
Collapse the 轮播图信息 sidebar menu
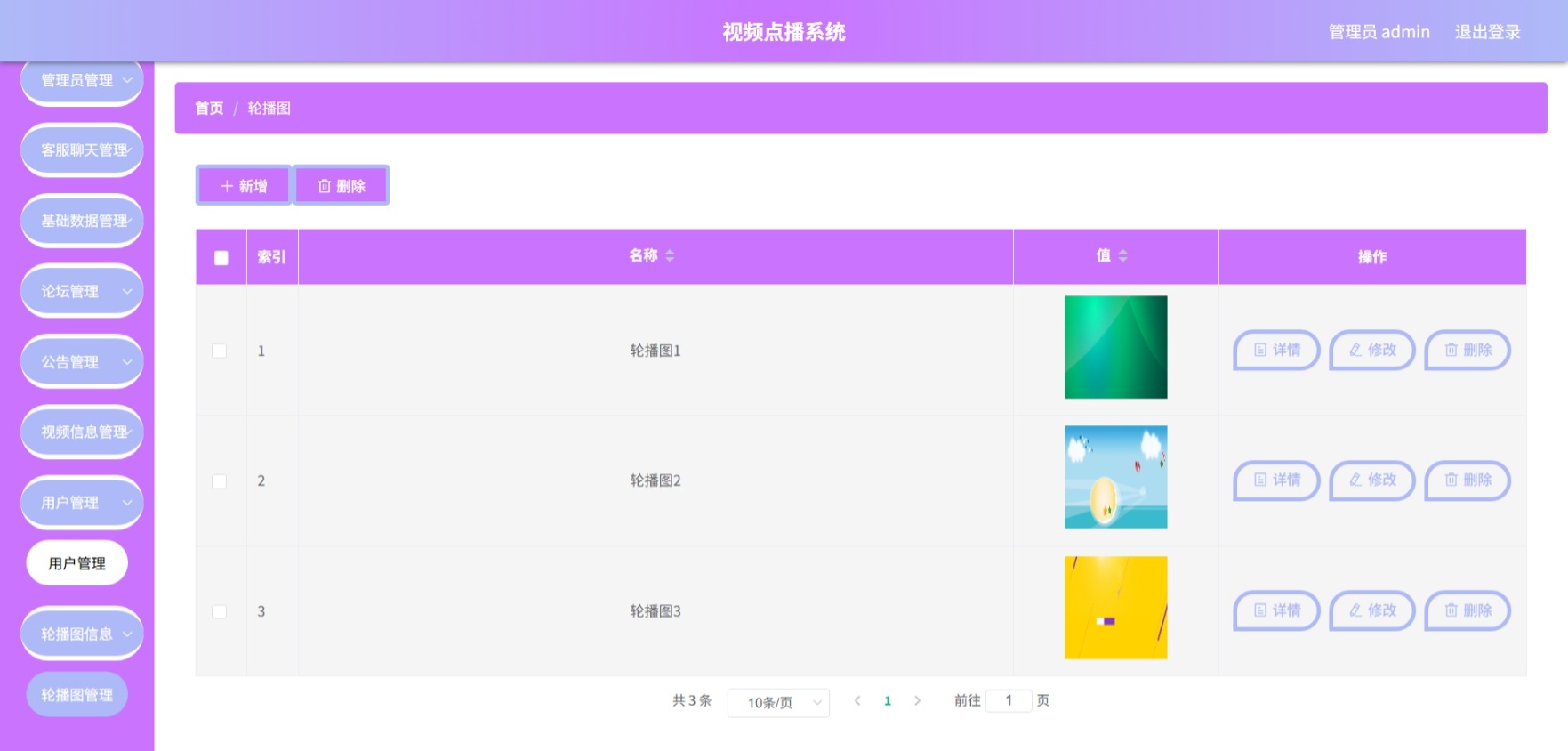[x=82, y=634]
